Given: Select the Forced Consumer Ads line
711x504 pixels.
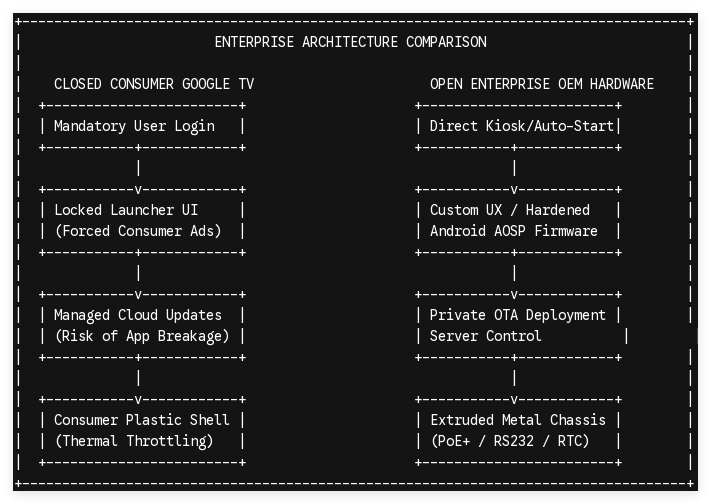Looking at the screenshot, I should pos(138,231).
